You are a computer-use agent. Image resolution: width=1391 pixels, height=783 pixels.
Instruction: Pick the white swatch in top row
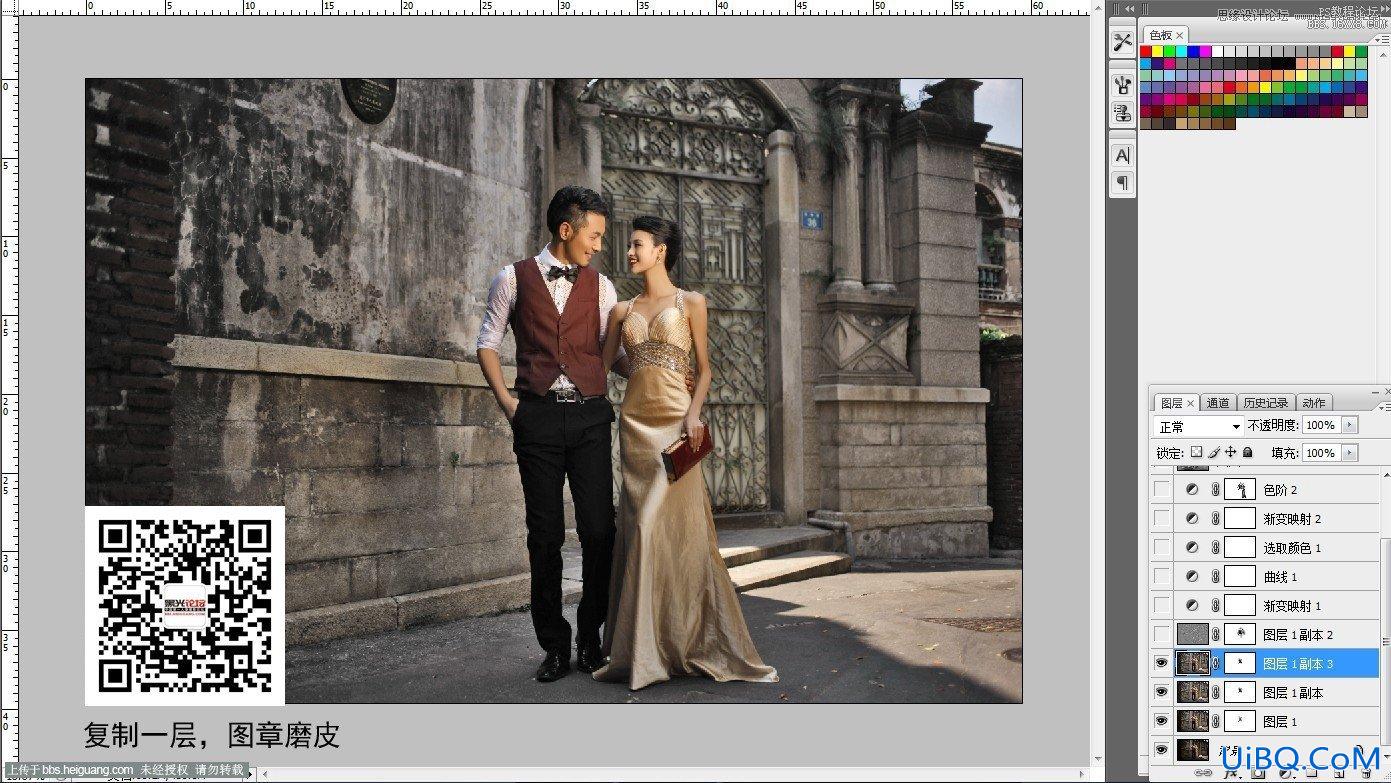pos(1218,52)
